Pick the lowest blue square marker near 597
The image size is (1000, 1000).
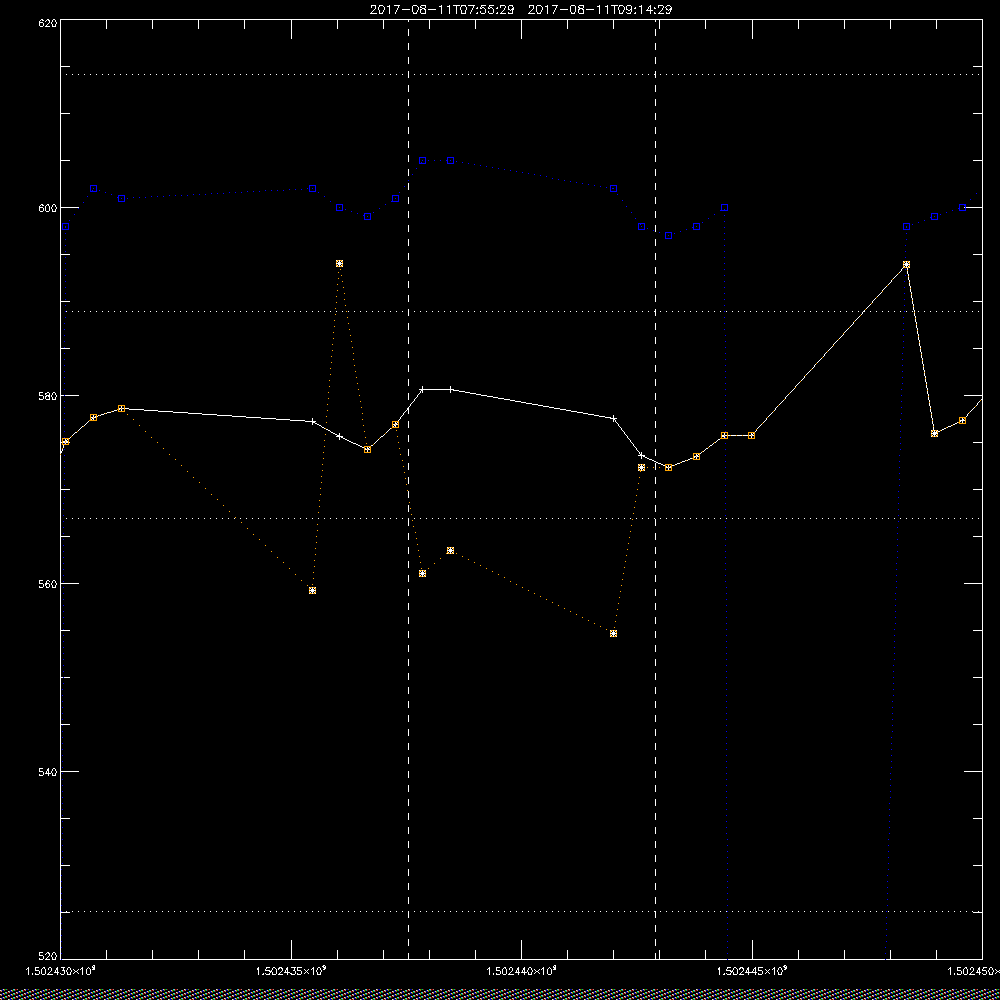tap(668, 235)
